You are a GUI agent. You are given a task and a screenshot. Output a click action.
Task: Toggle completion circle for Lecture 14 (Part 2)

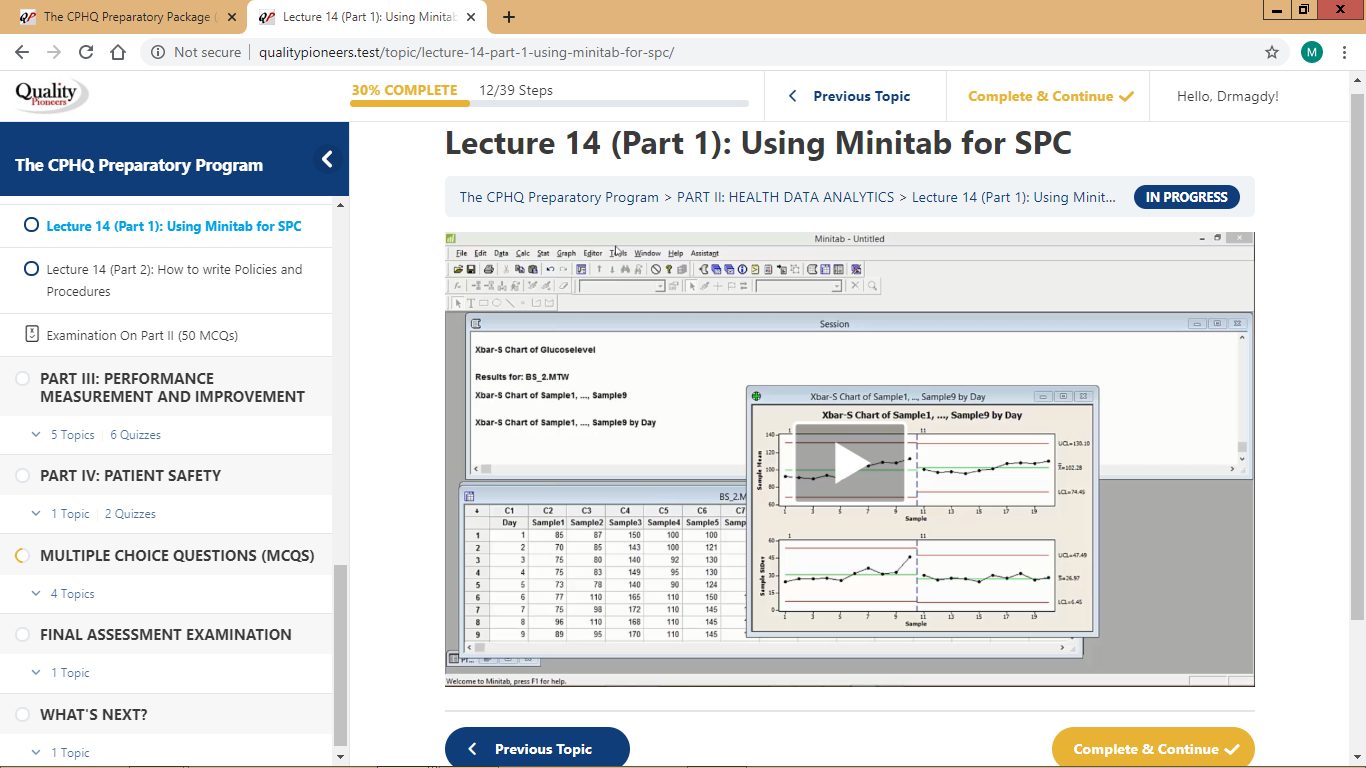coord(31,268)
